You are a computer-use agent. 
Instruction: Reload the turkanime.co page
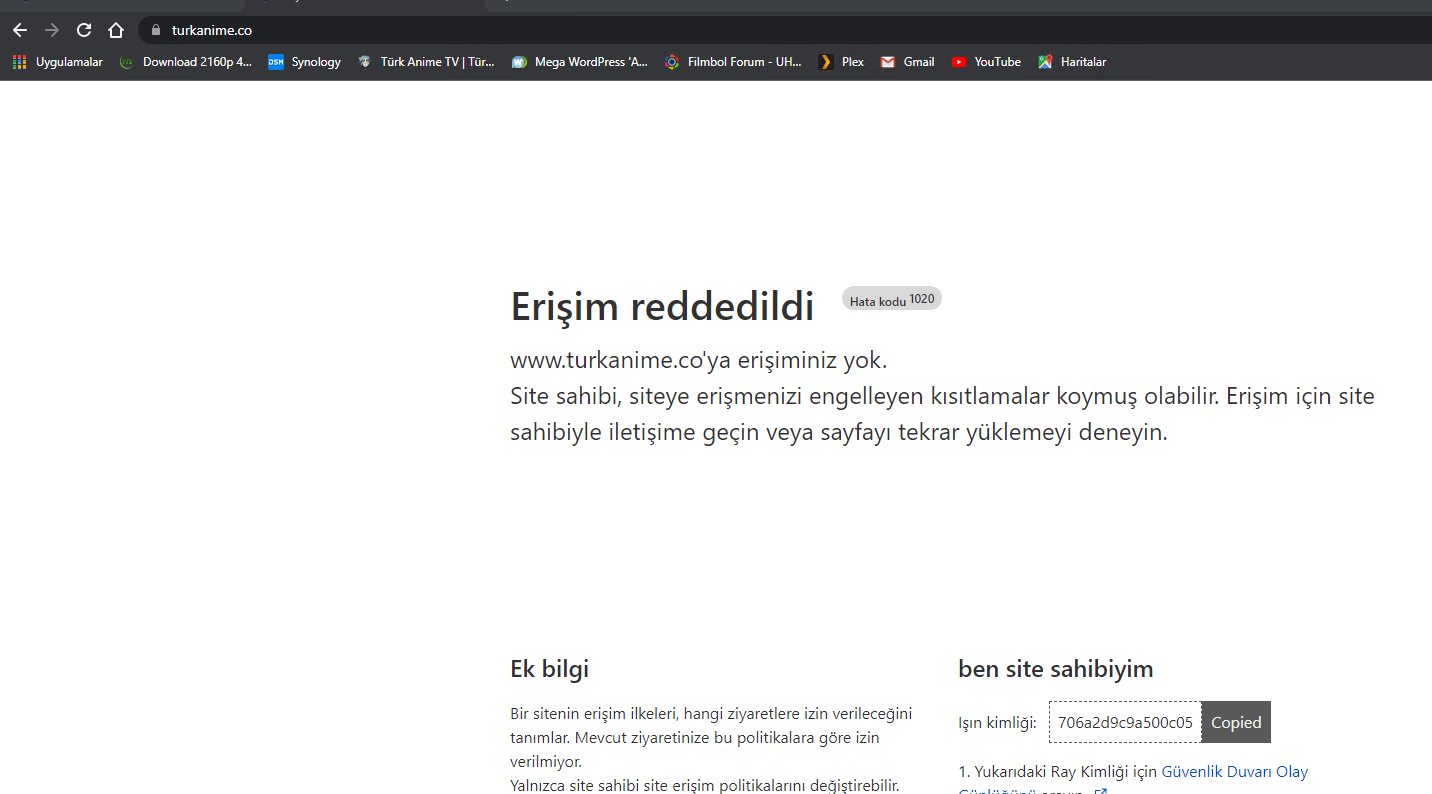pos(84,30)
